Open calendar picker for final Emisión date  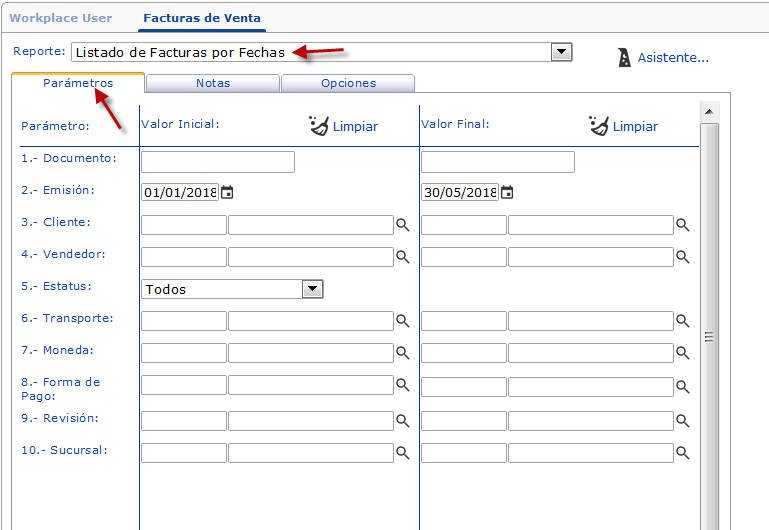(x=507, y=192)
